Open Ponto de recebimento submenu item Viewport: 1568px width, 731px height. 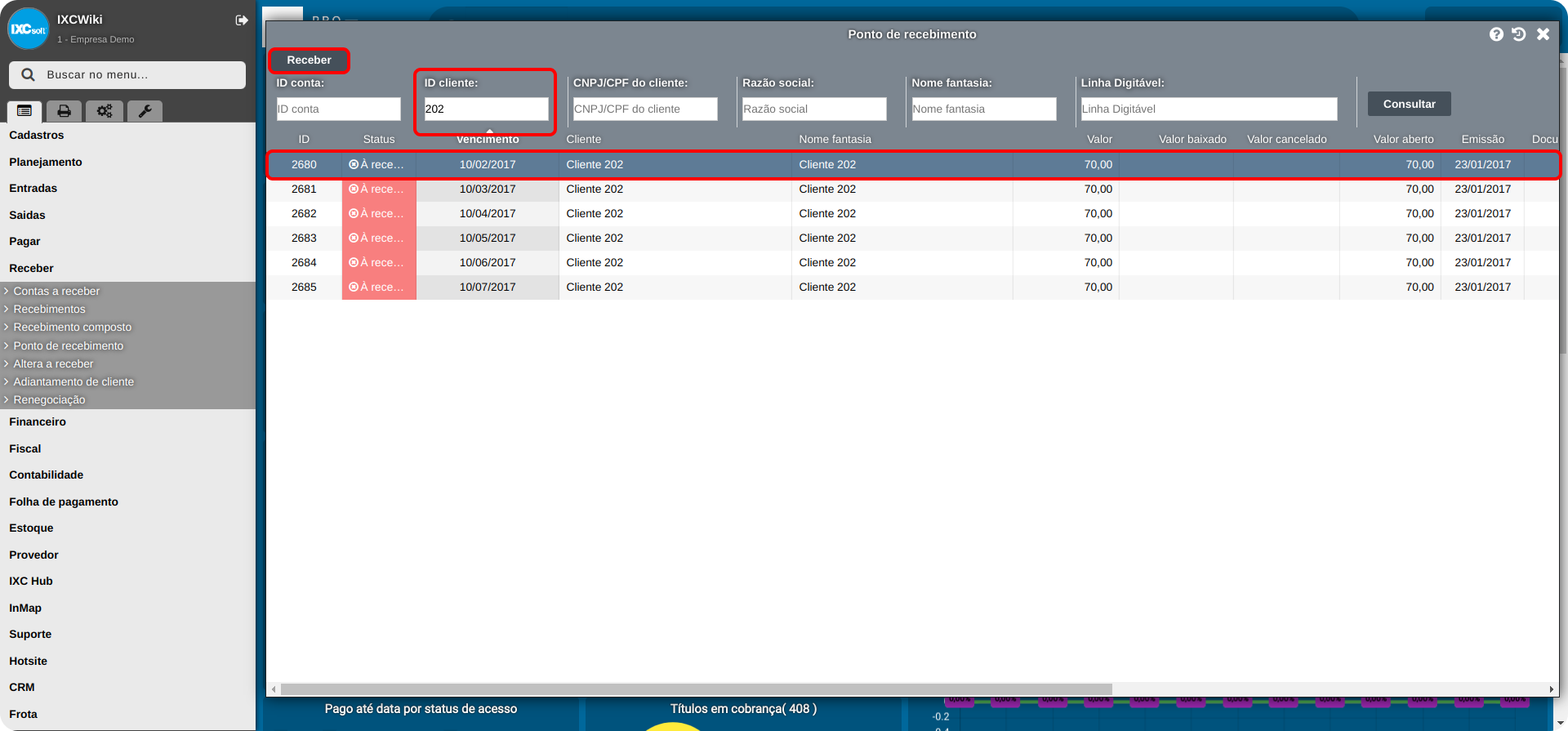[x=68, y=345]
